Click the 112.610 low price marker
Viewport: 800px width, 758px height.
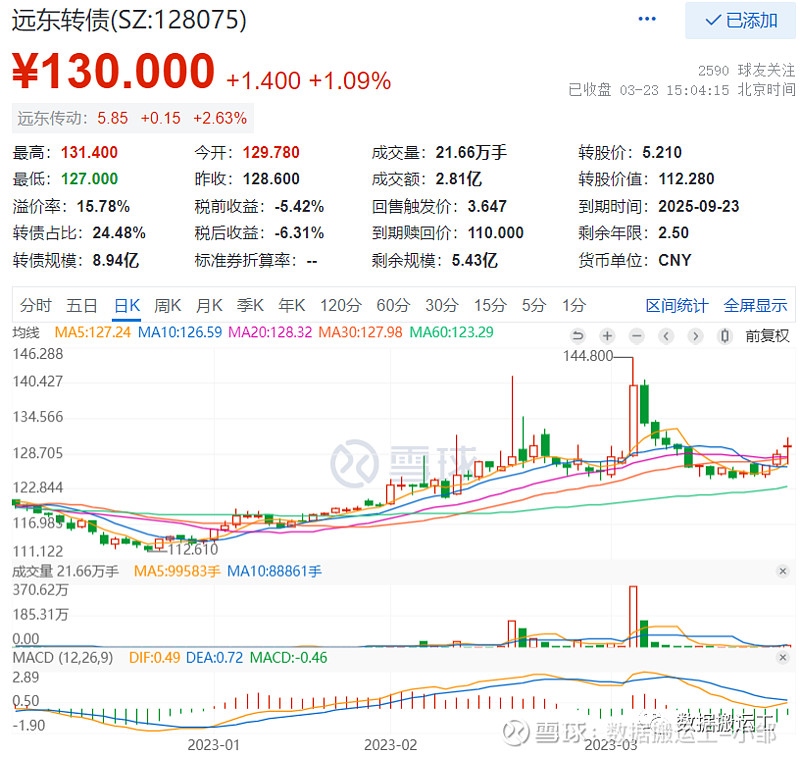point(193,549)
